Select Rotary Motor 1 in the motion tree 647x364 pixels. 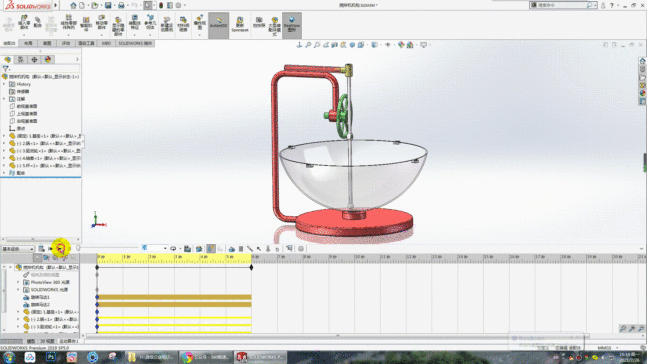[37, 297]
